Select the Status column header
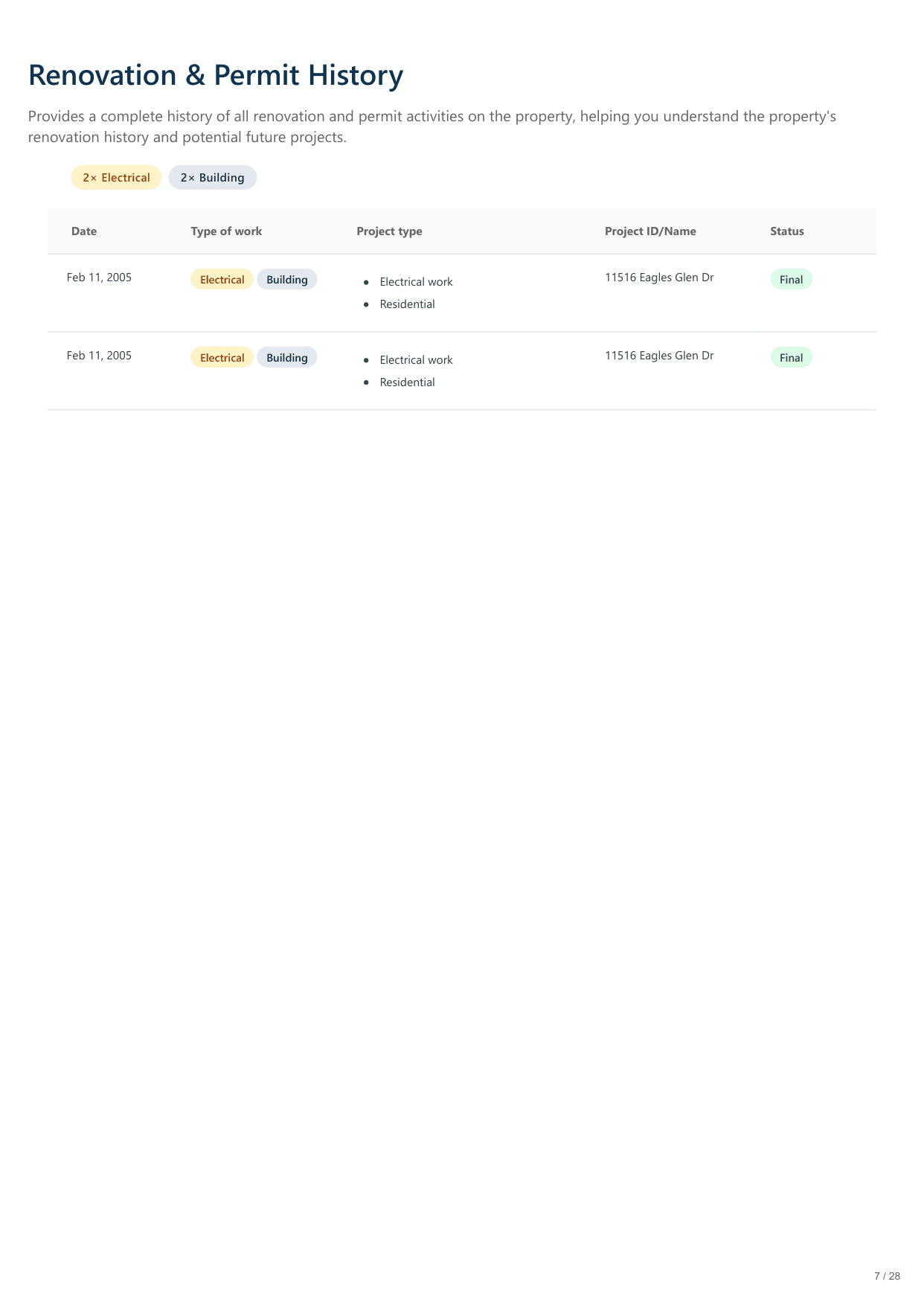Viewport: 924px width, 1305px height. point(786,231)
